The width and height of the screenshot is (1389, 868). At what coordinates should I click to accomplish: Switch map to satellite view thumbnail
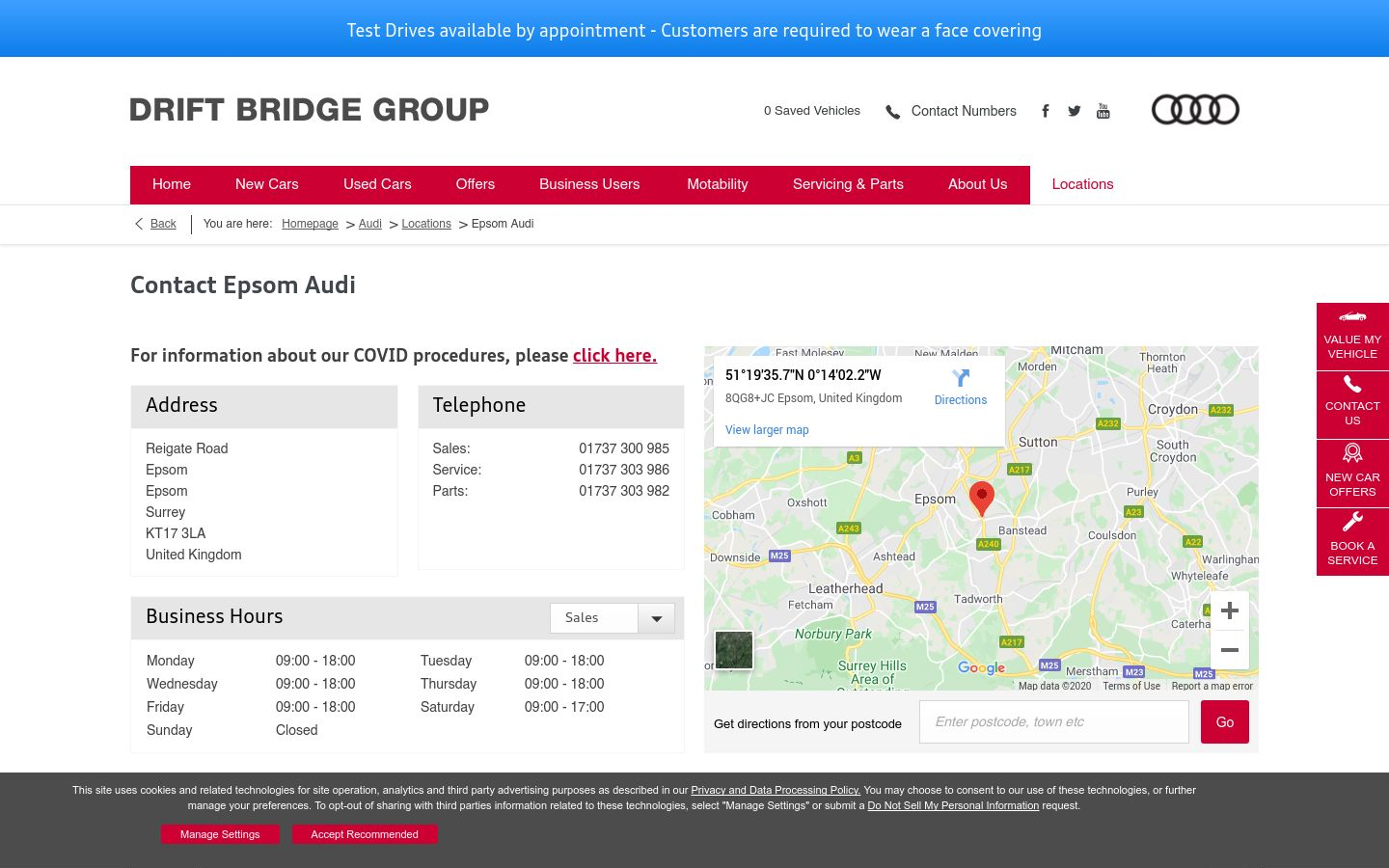734,650
